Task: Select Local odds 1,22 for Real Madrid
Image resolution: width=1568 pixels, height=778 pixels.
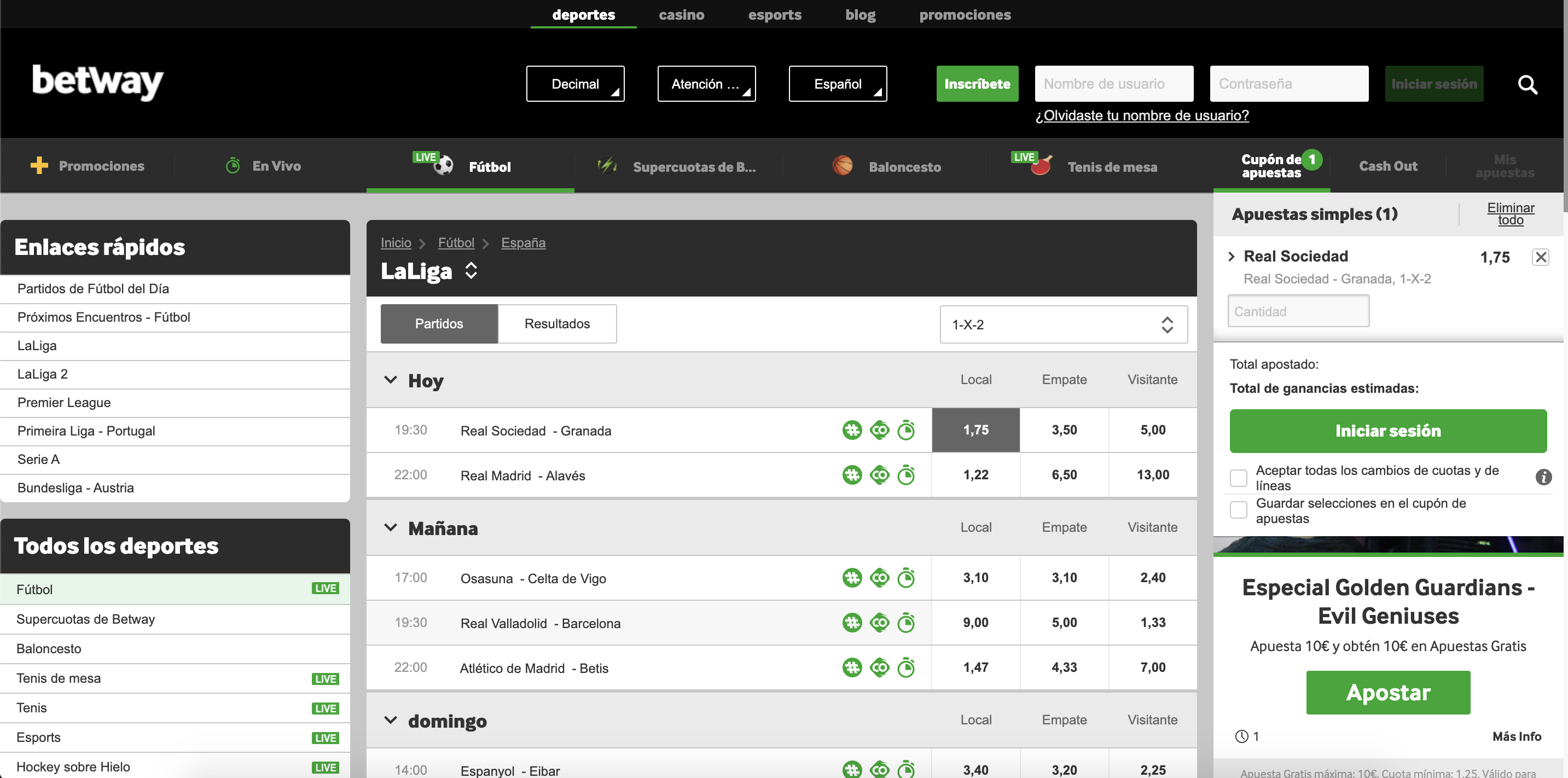Action: click(975, 475)
